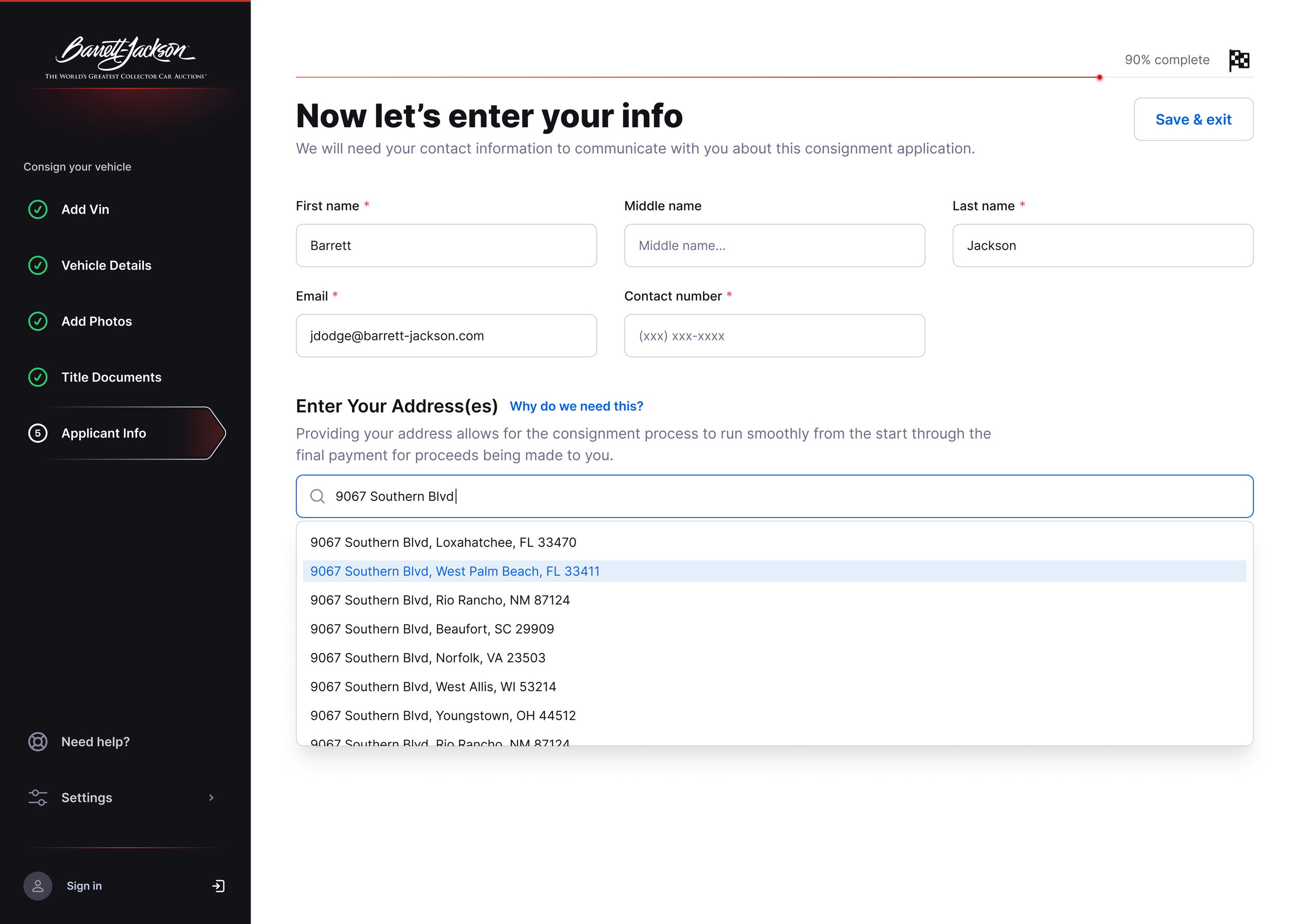Viewport: 1299px width, 924px height.
Task: Go to the Vehicle Details step
Action: 107,265
